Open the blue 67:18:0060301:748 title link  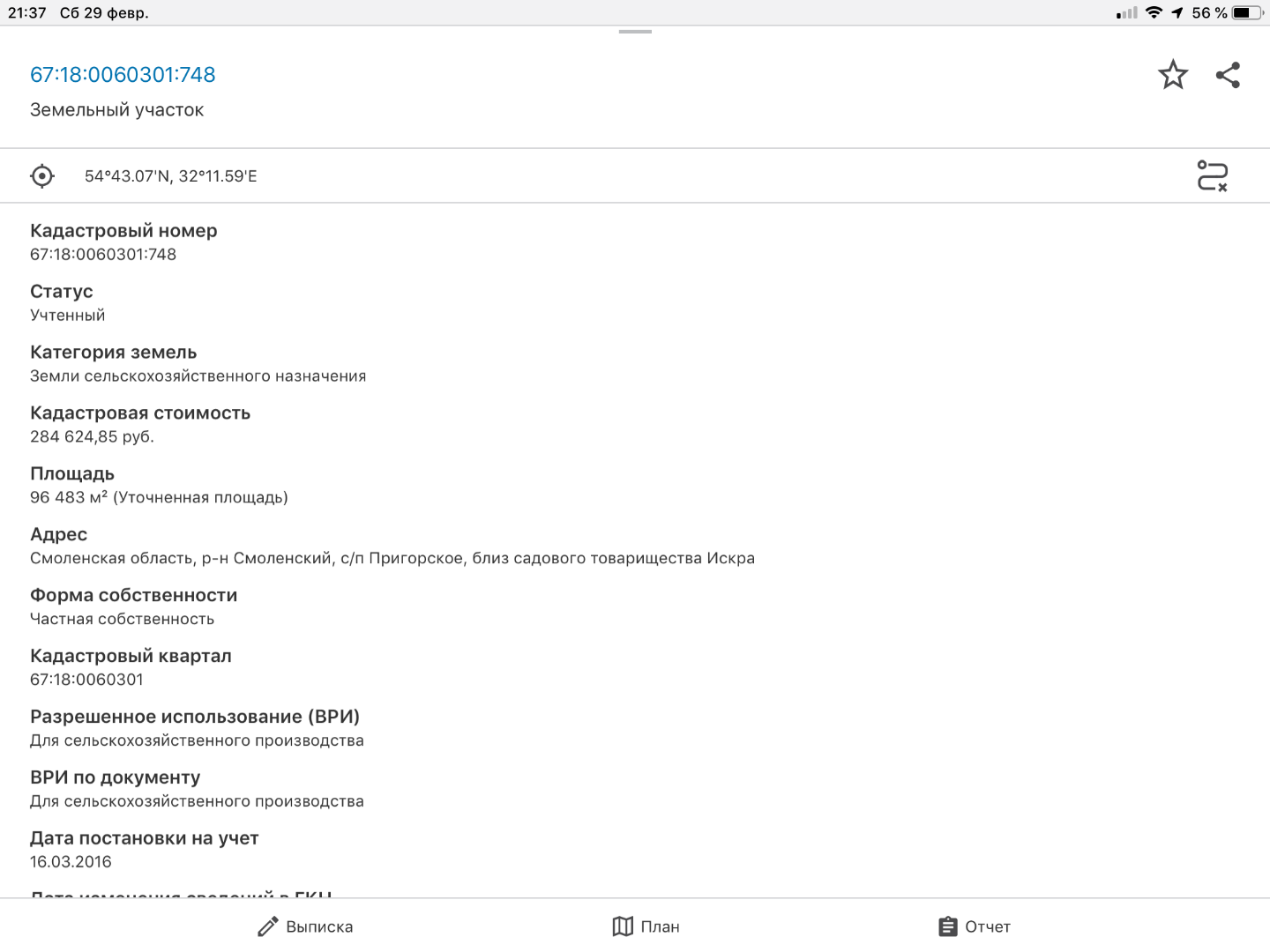coord(123,75)
